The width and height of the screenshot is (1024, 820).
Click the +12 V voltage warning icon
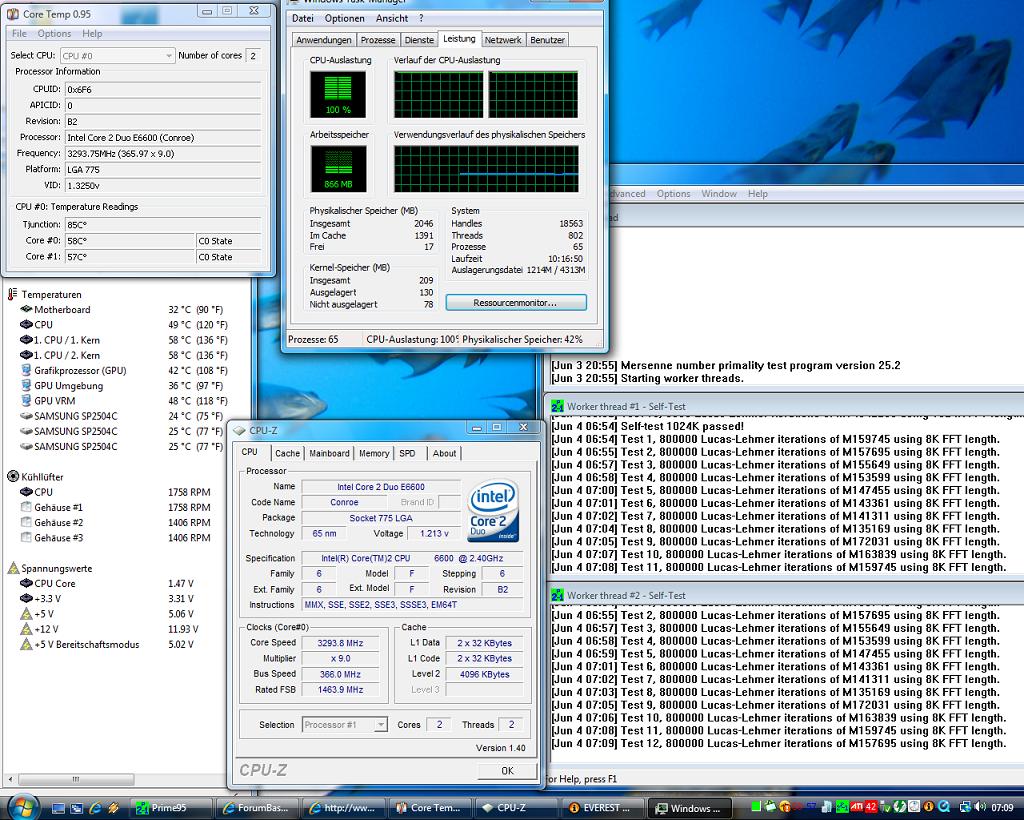click(26, 629)
